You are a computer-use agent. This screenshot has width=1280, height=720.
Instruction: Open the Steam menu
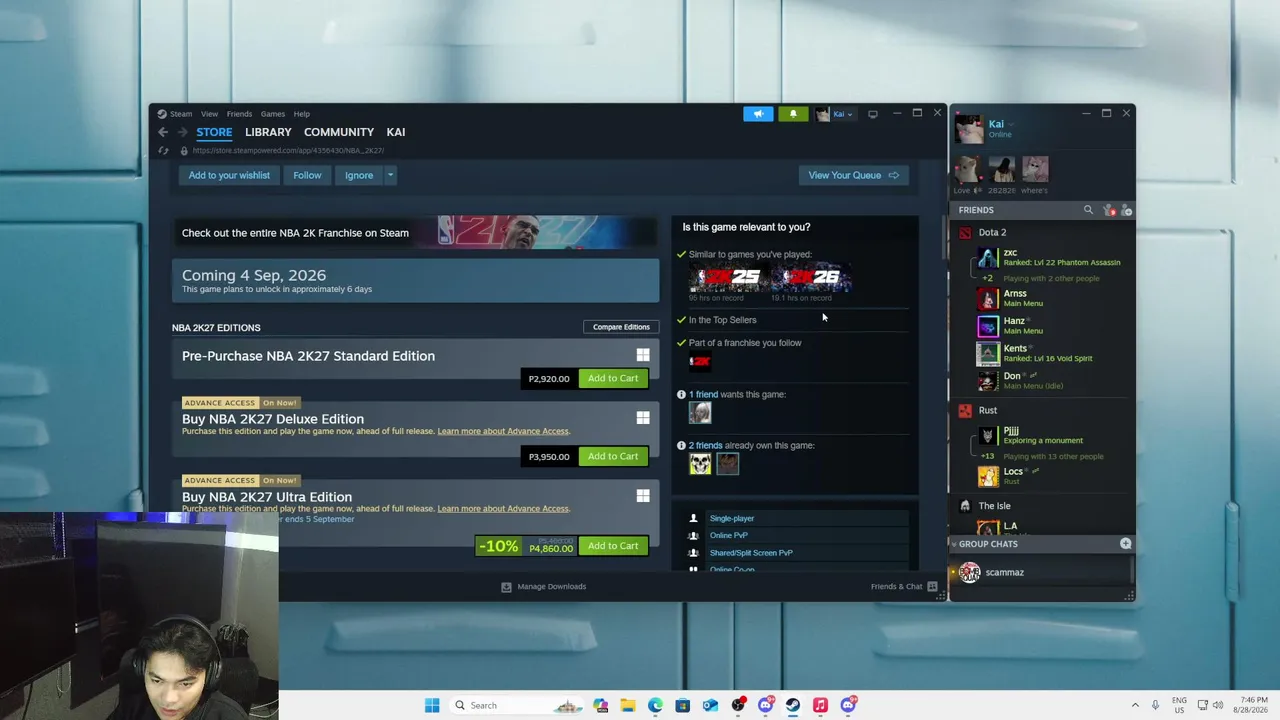181,114
